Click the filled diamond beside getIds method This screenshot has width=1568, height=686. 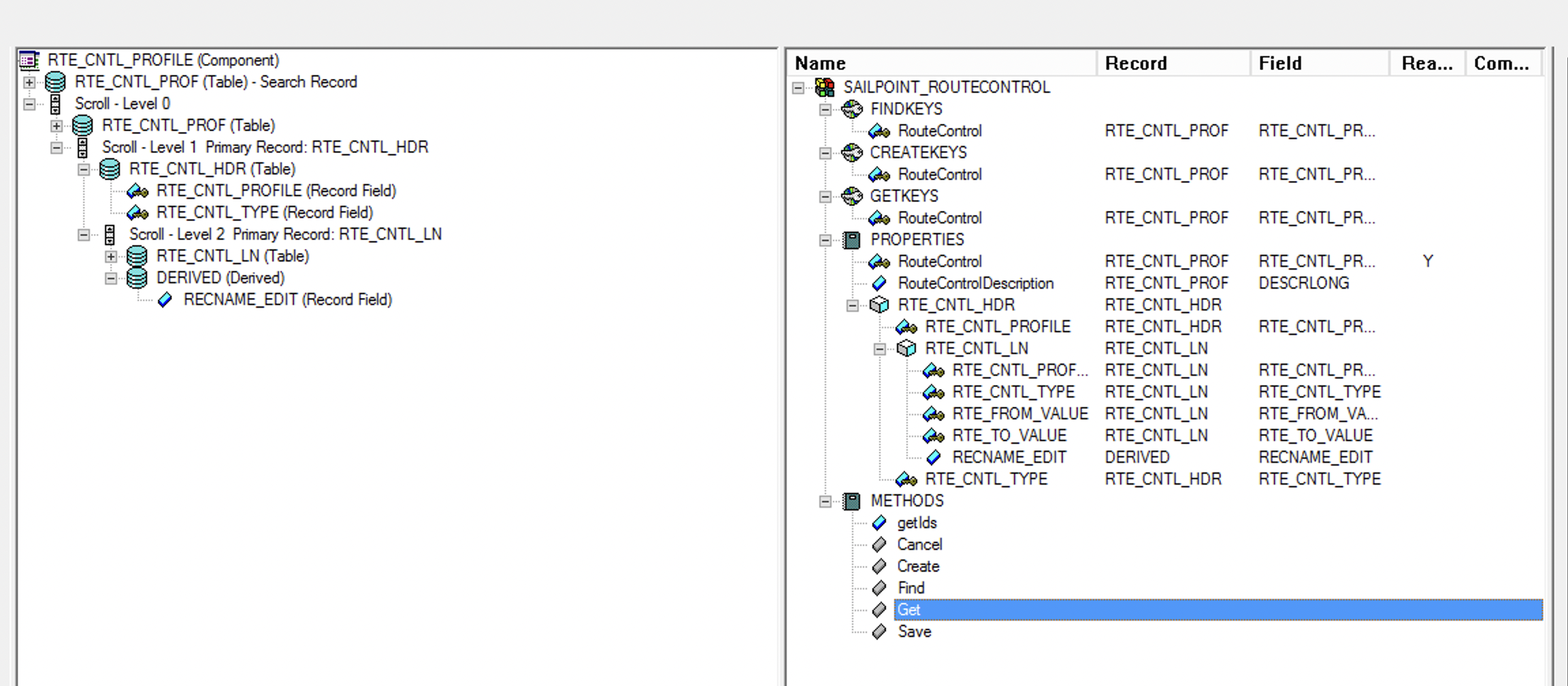880,523
